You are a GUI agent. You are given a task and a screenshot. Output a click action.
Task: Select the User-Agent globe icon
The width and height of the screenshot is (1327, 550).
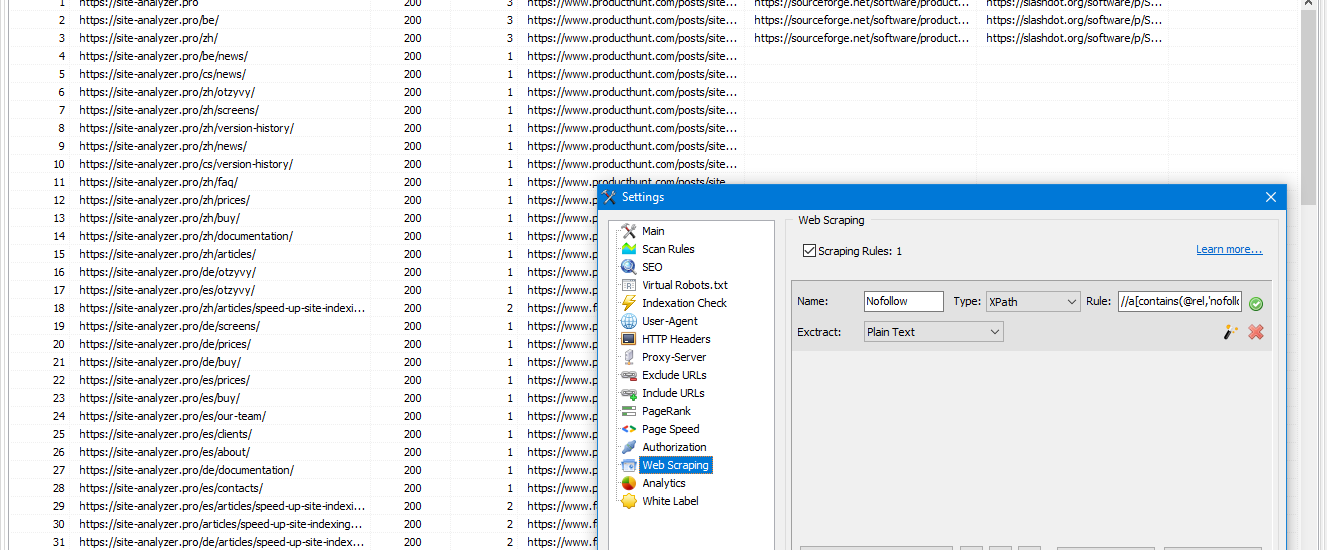click(628, 321)
